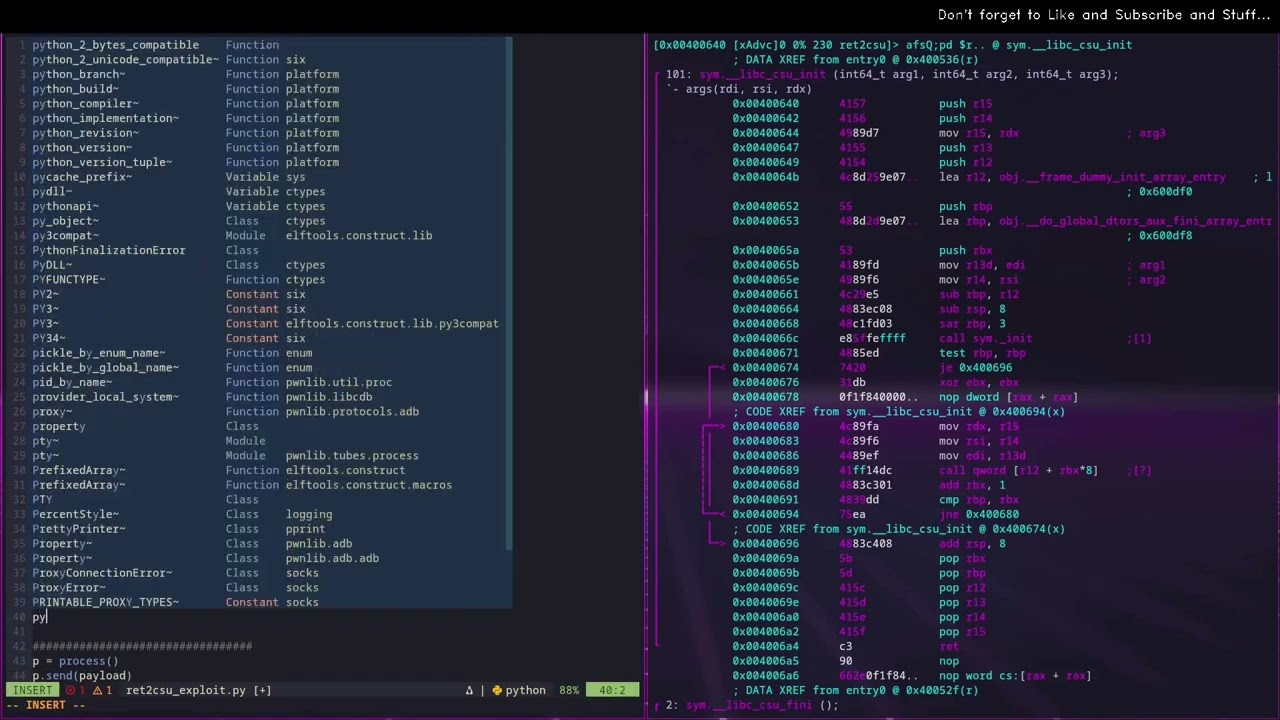
Task: Click the 40:2 cursor position indicator
Action: click(612, 690)
